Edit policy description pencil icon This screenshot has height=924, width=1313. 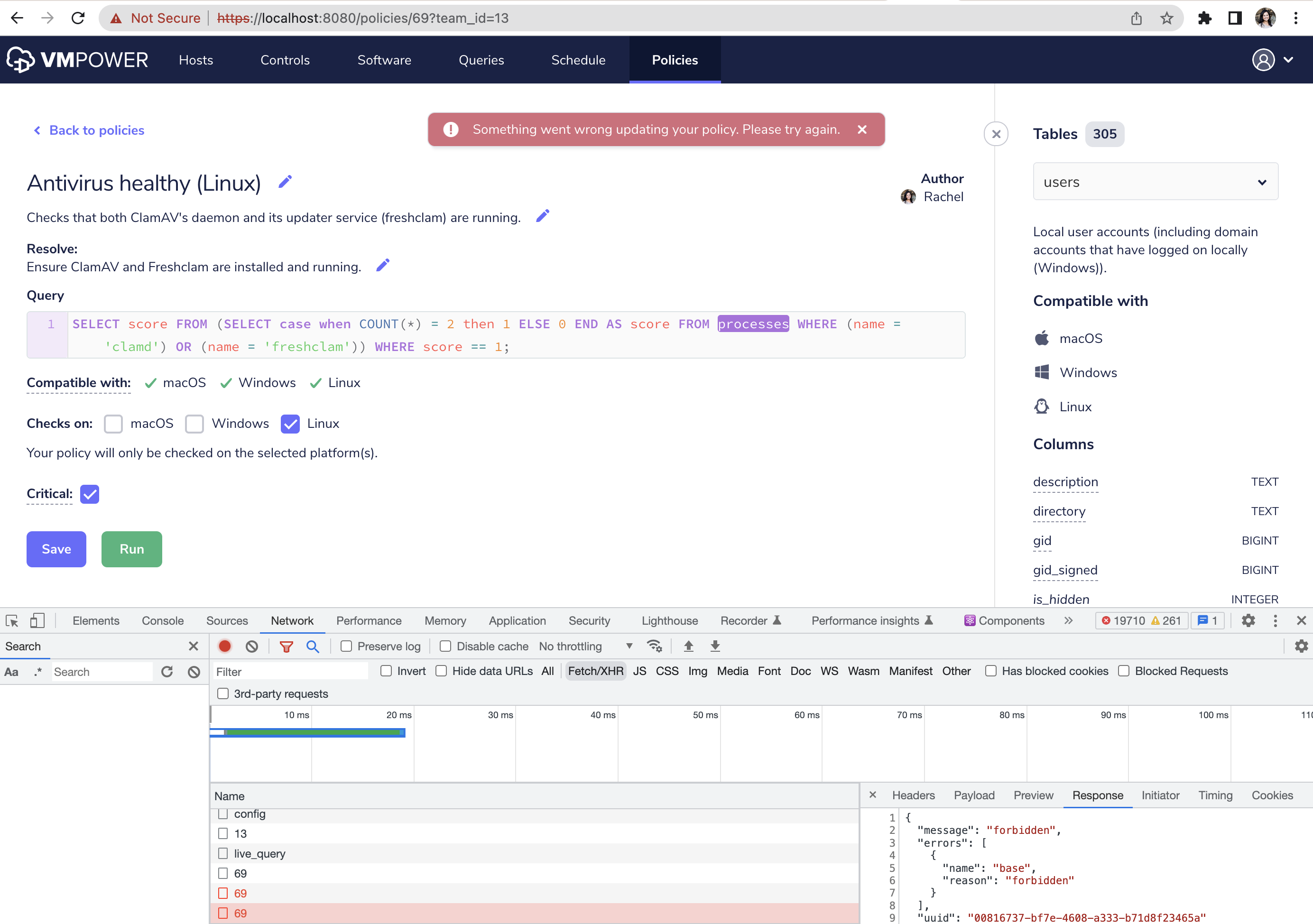[543, 216]
